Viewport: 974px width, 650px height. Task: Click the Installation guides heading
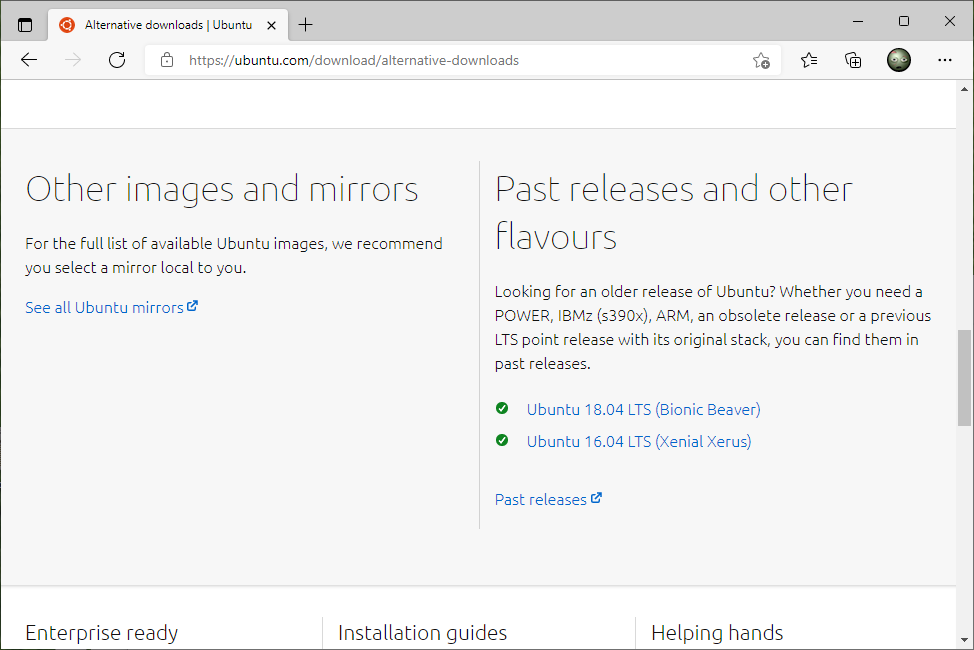click(x=422, y=633)
